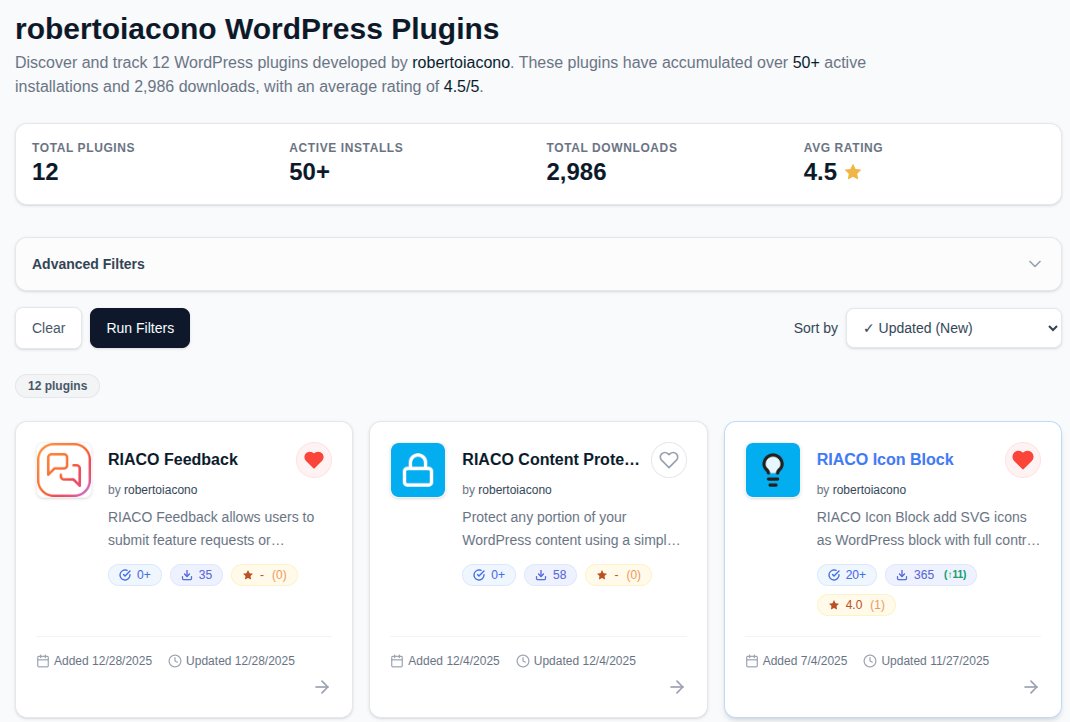Click the 365 downloads badge on Icon Block
The image size is (1070, 722).
[931, 575]
